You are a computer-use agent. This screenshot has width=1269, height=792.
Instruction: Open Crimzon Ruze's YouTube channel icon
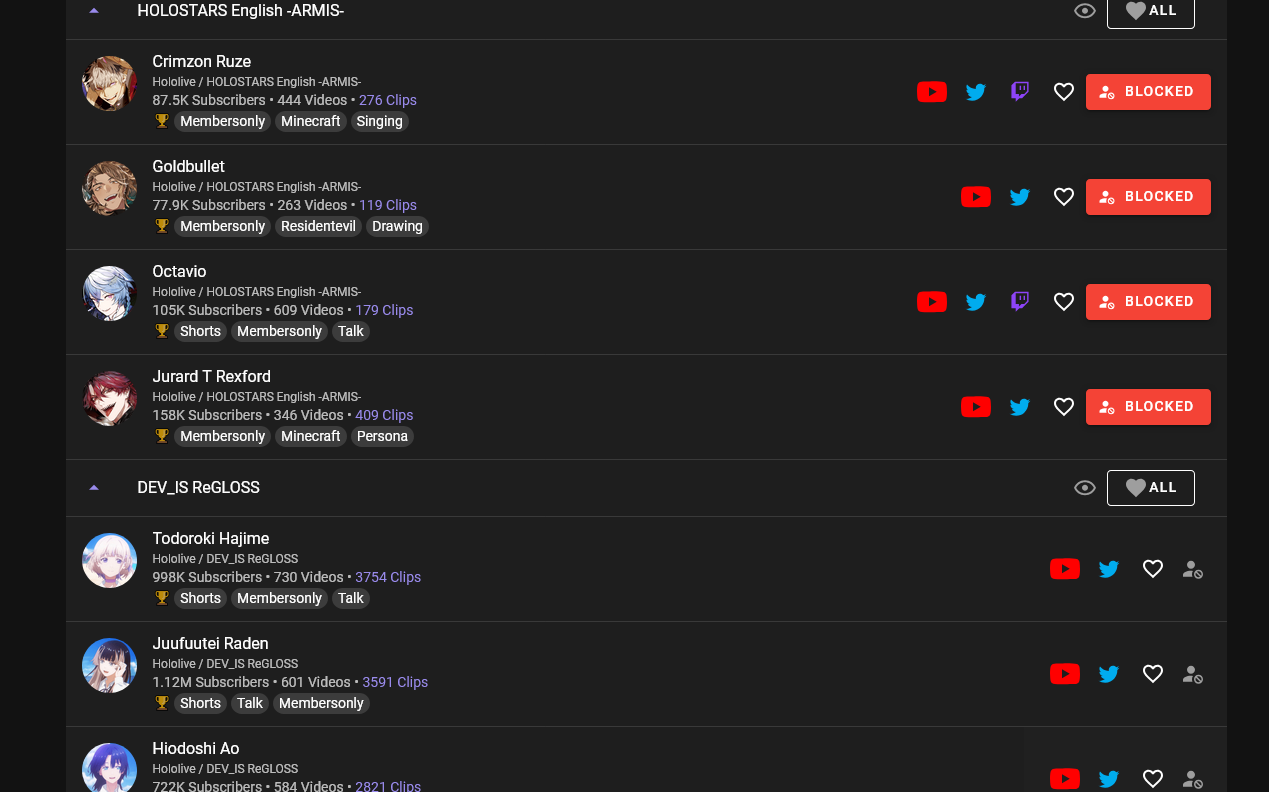coord(932,92)
